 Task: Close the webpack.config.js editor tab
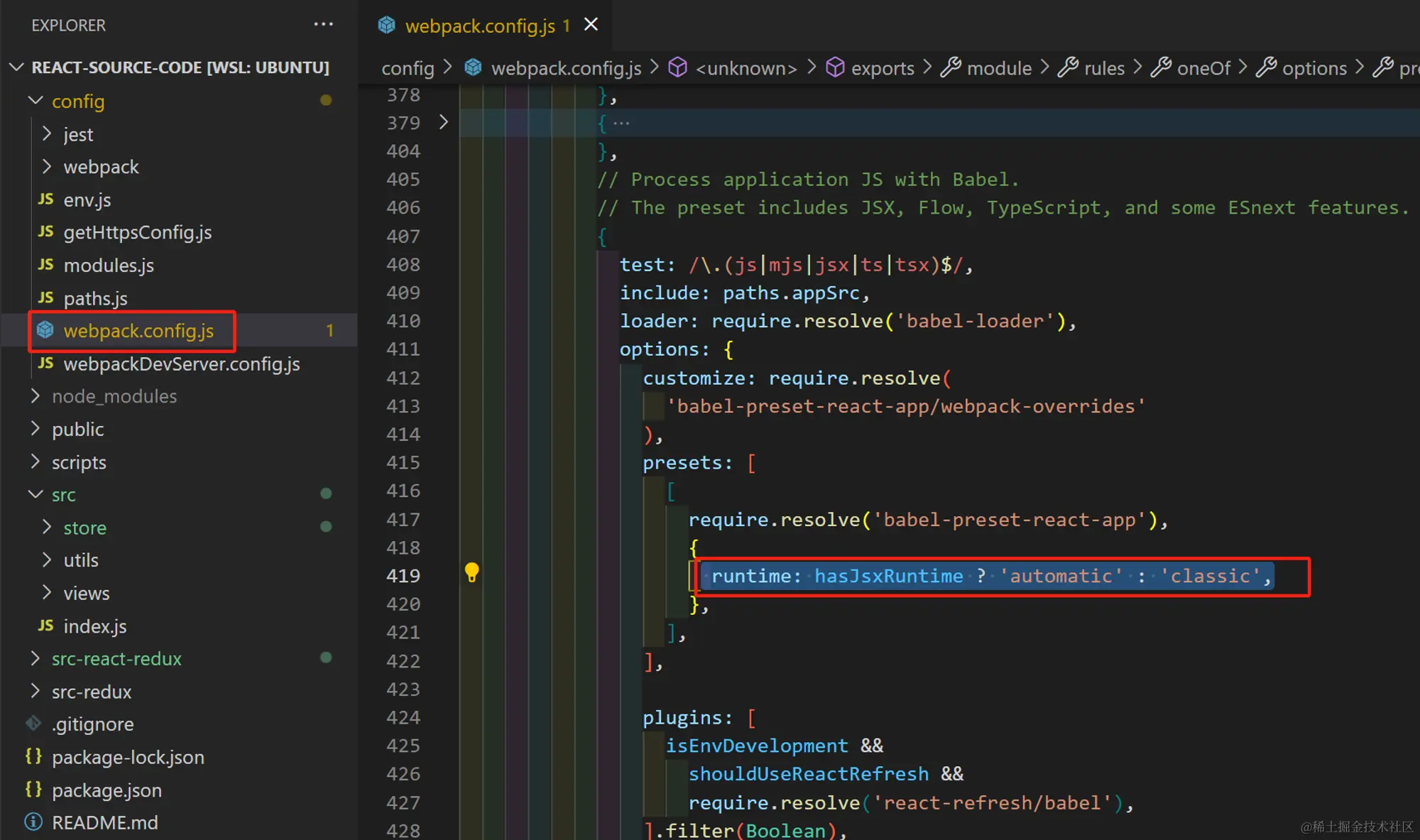click(x=591, y=25)
